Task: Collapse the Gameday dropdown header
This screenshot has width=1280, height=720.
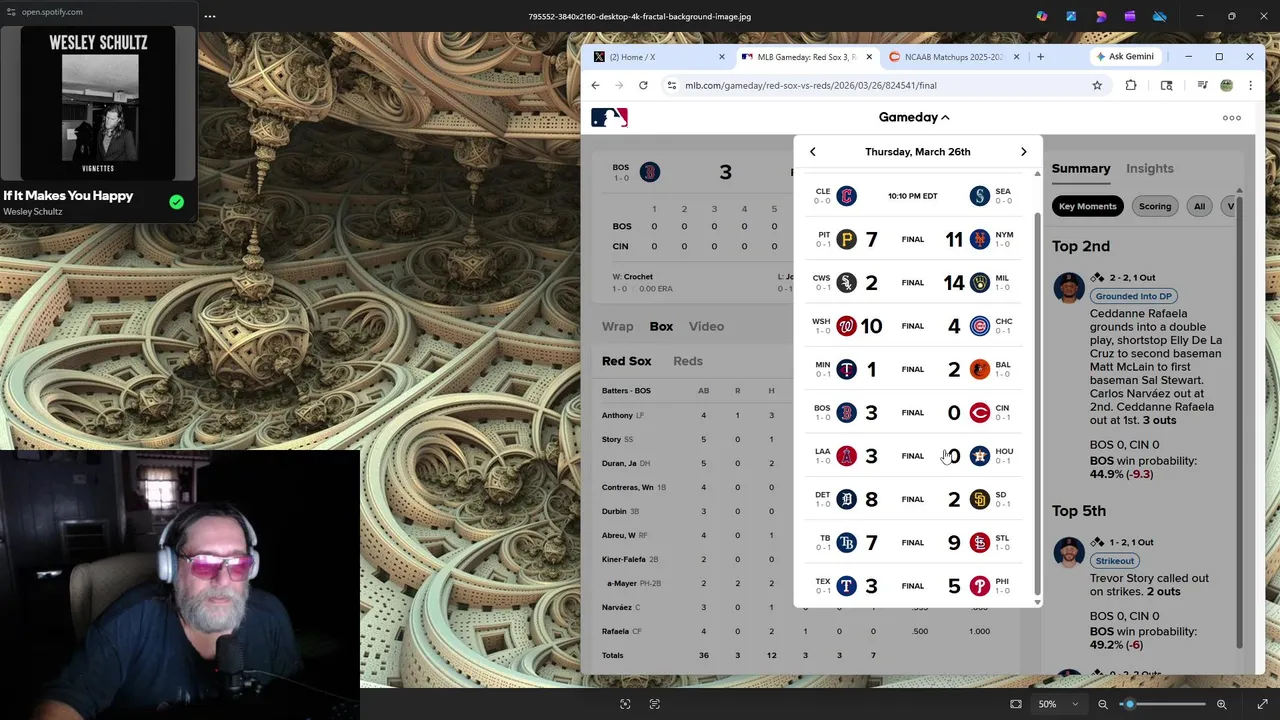Action: (x=914, y=117)
